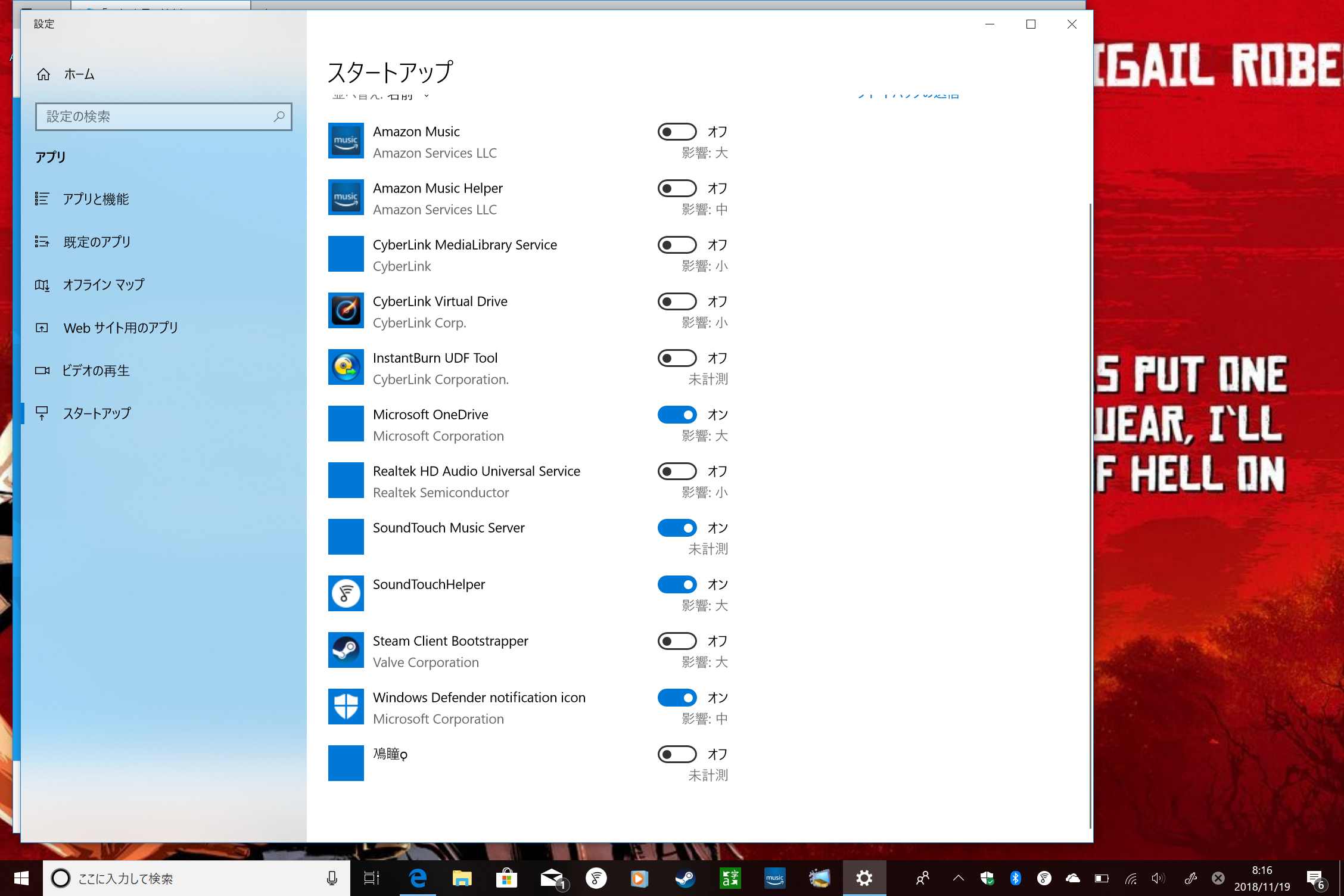Go to ホーム in settings sidebar
1344x896 pixels.
click(164, 74)
